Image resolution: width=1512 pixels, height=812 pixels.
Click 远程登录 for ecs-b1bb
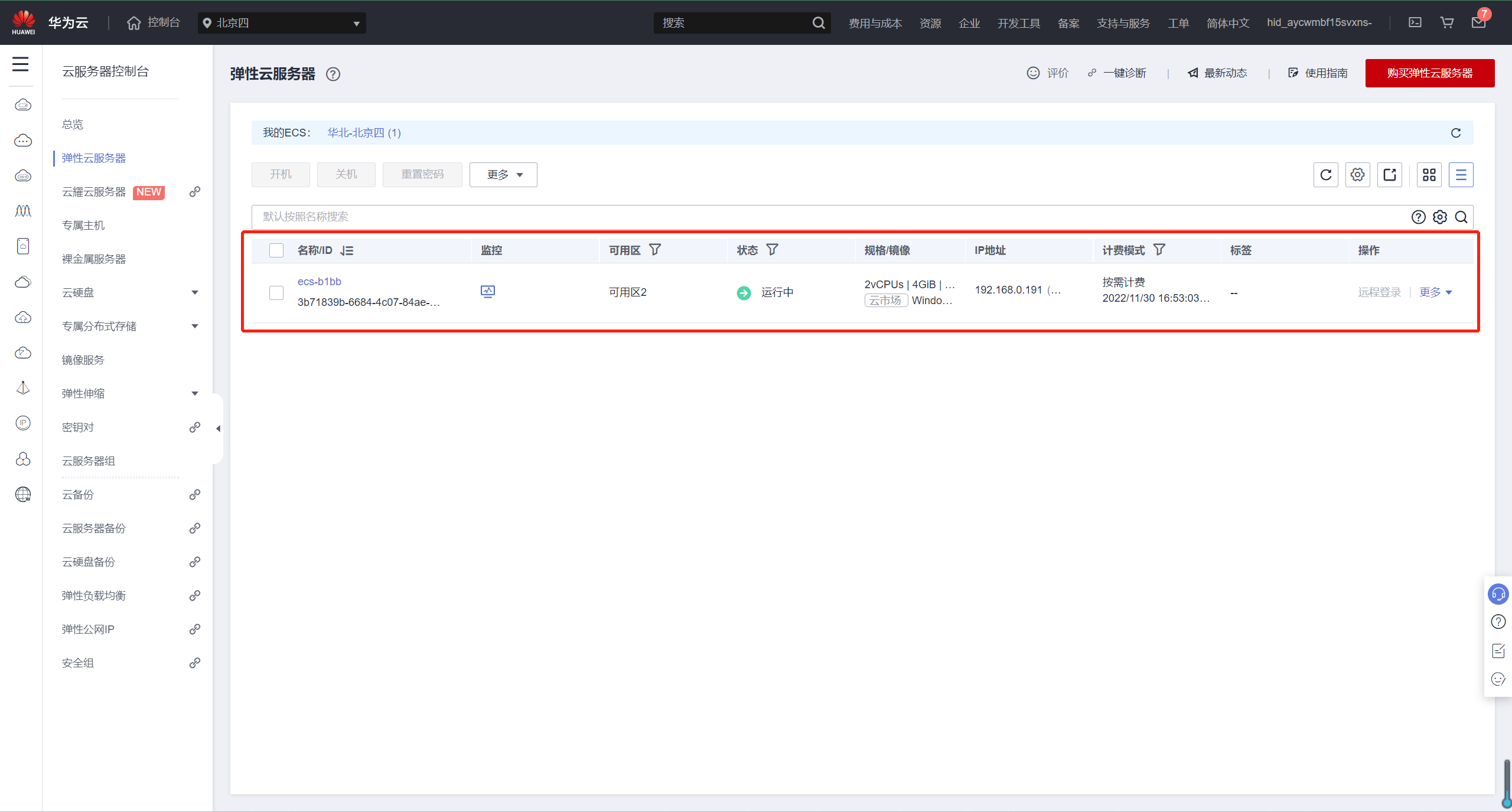[1380, 292]
